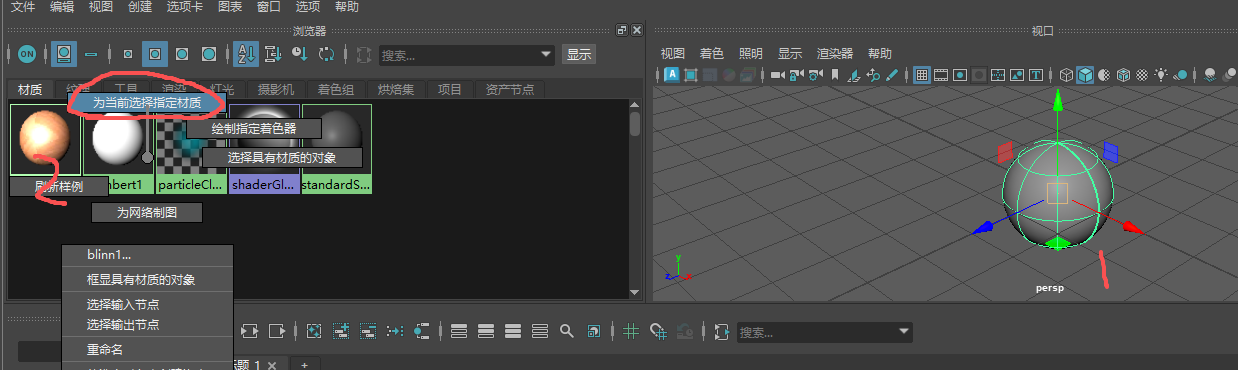Sort browser nodes by time
The image size is (1238, 370).
pos(299,54)
